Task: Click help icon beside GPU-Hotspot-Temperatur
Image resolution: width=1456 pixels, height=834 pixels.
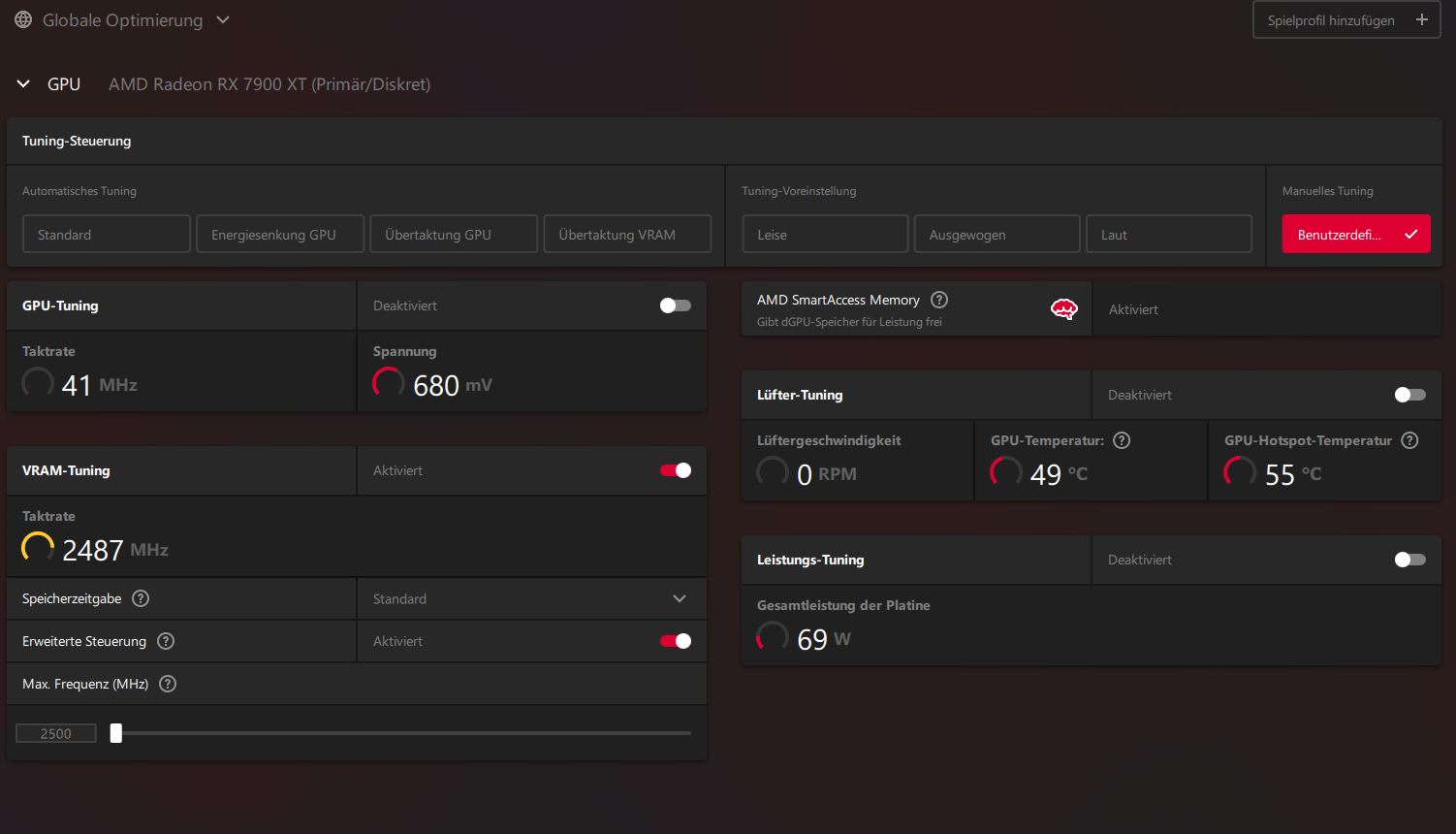Action: click(1409, 440)
